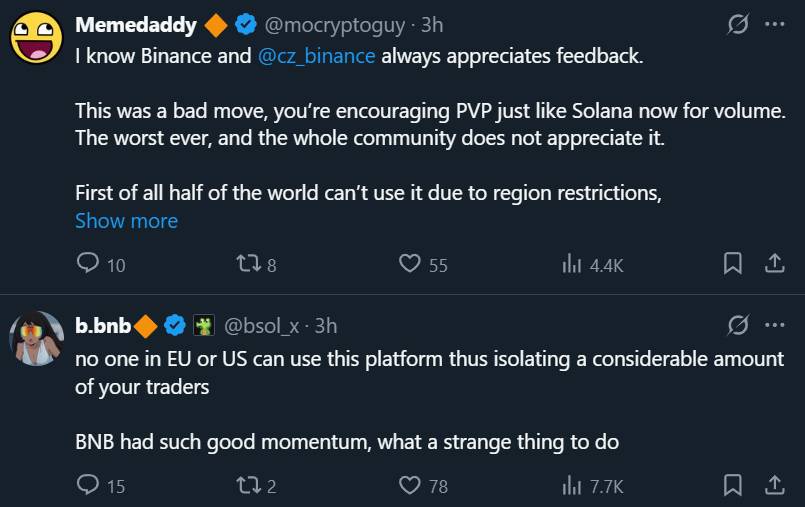Open the @cz_binance mention link
This screenshot has height=507, width=805.
pyautogui.click(x=317, y=56)
